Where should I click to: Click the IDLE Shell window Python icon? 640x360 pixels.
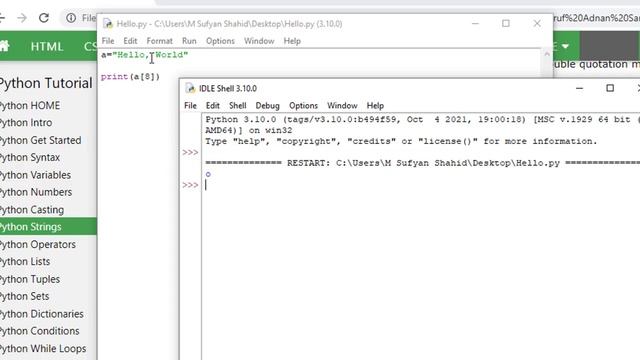190,88
